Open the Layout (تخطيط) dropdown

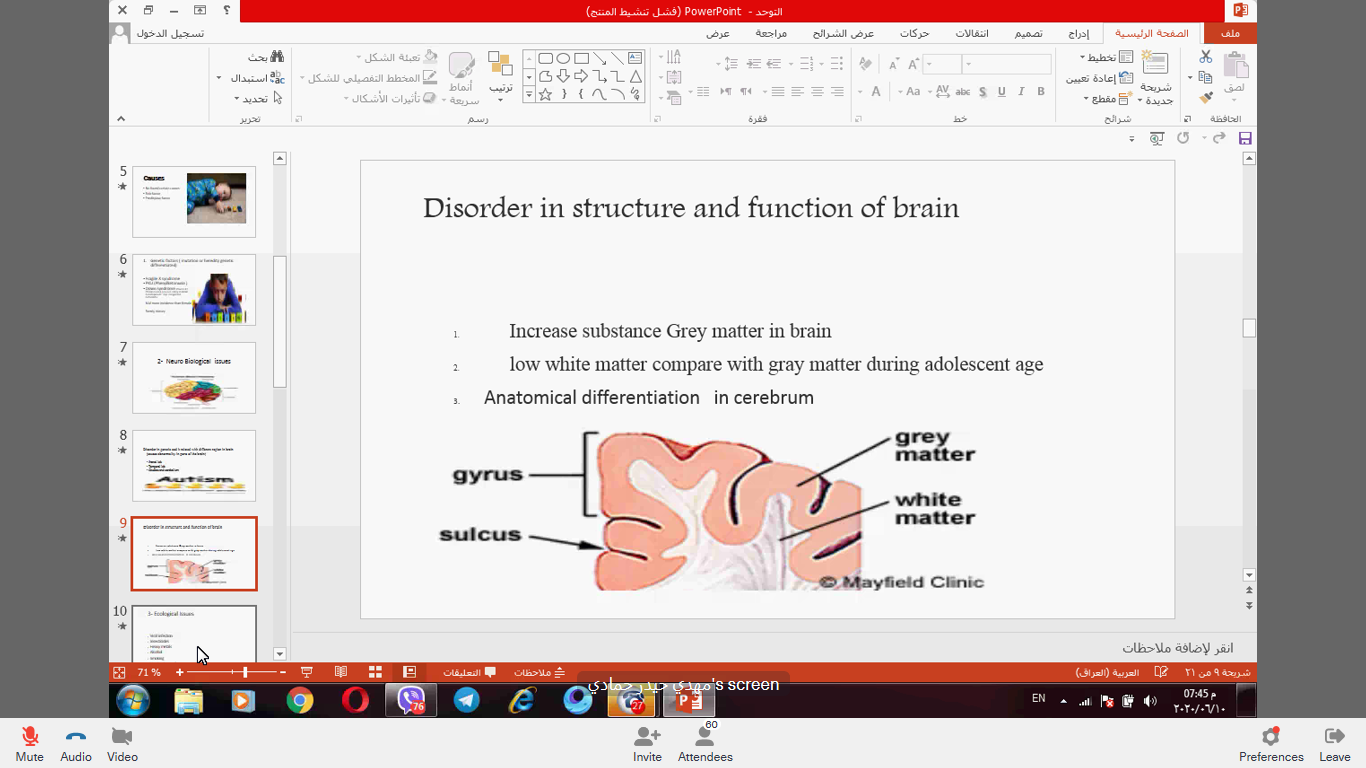pyautogui.click(x=1106, y=57)
